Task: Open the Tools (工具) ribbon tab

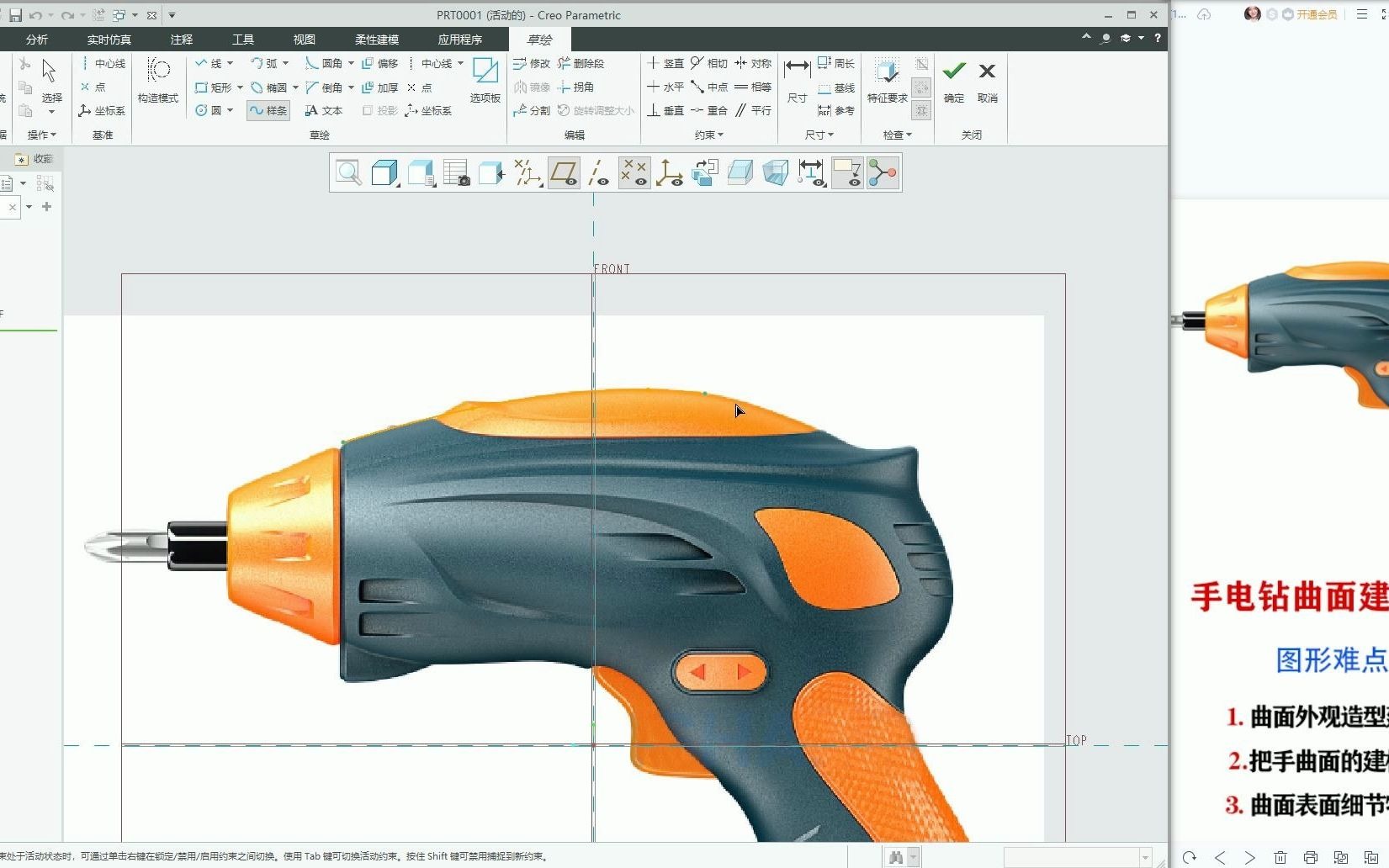Action: tap(243, 40)
